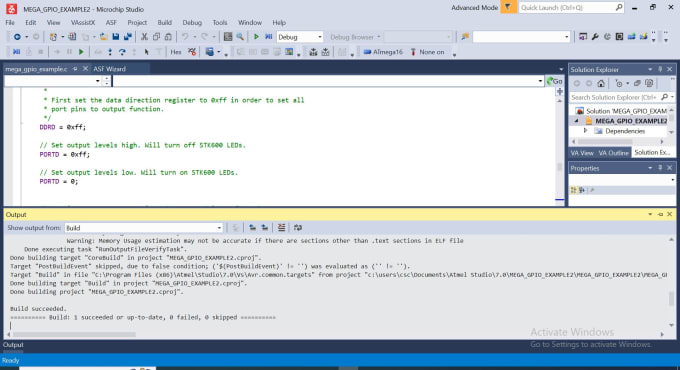
Task: Click the Output panel vertical scrollbar thumb
Action: click(x=671, y=298)
